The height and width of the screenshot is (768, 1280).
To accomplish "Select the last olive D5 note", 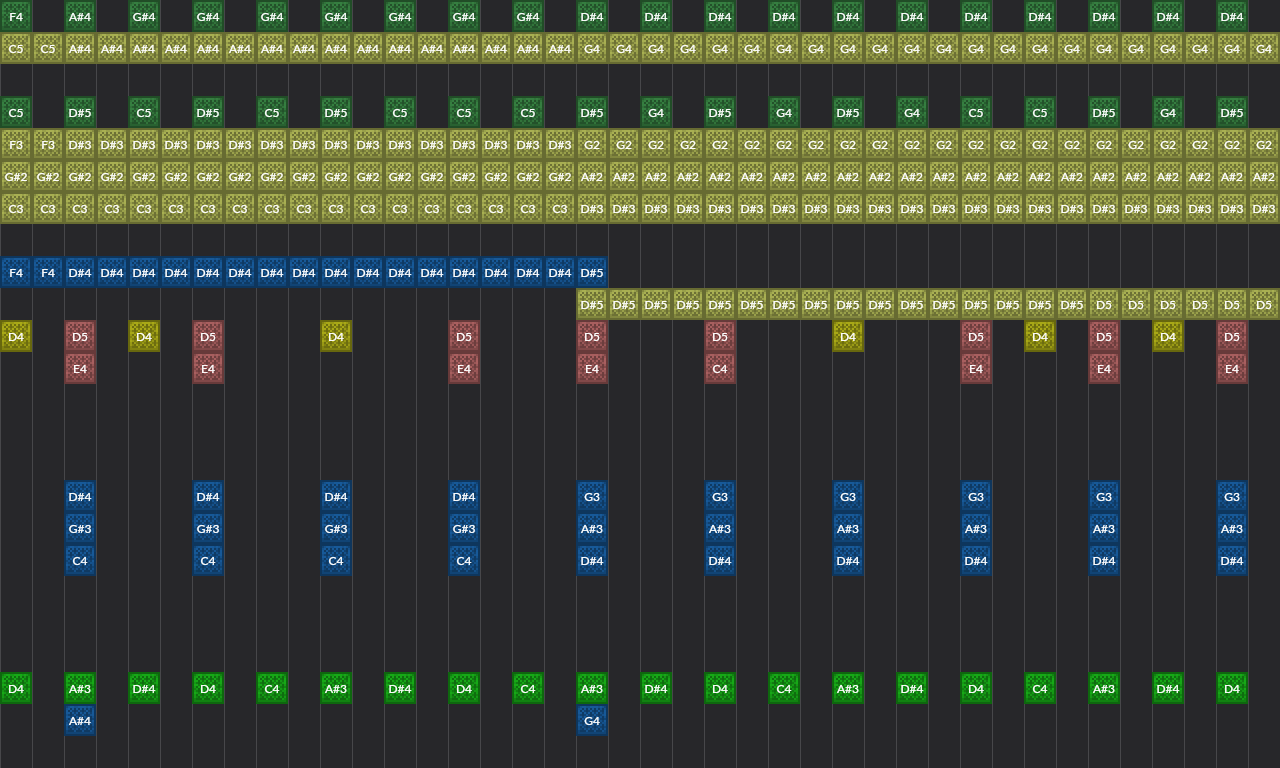I will [x=1264, y=305].
